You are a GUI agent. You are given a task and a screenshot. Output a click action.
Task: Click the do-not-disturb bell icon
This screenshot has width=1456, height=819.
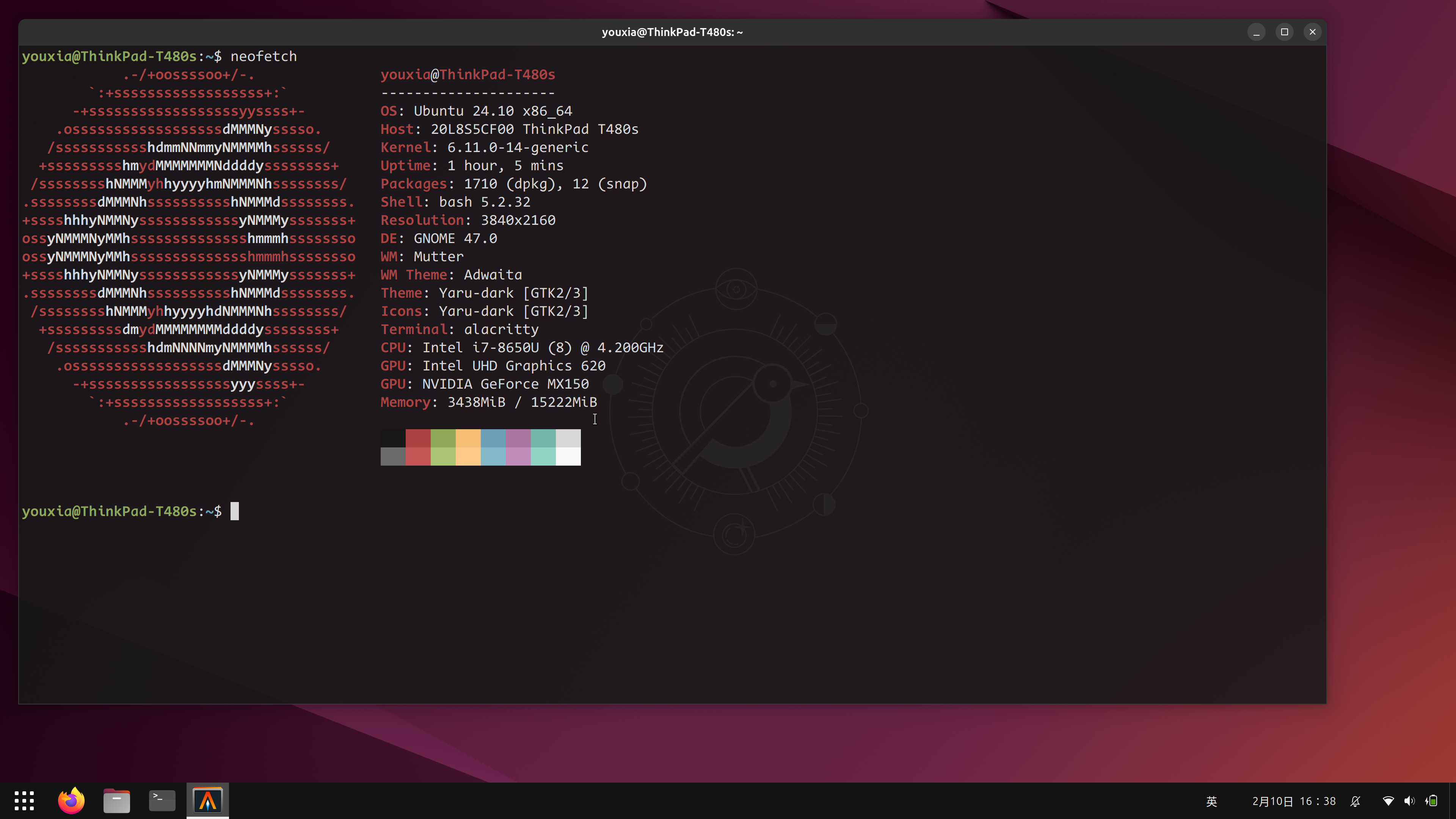[1356, 801]
